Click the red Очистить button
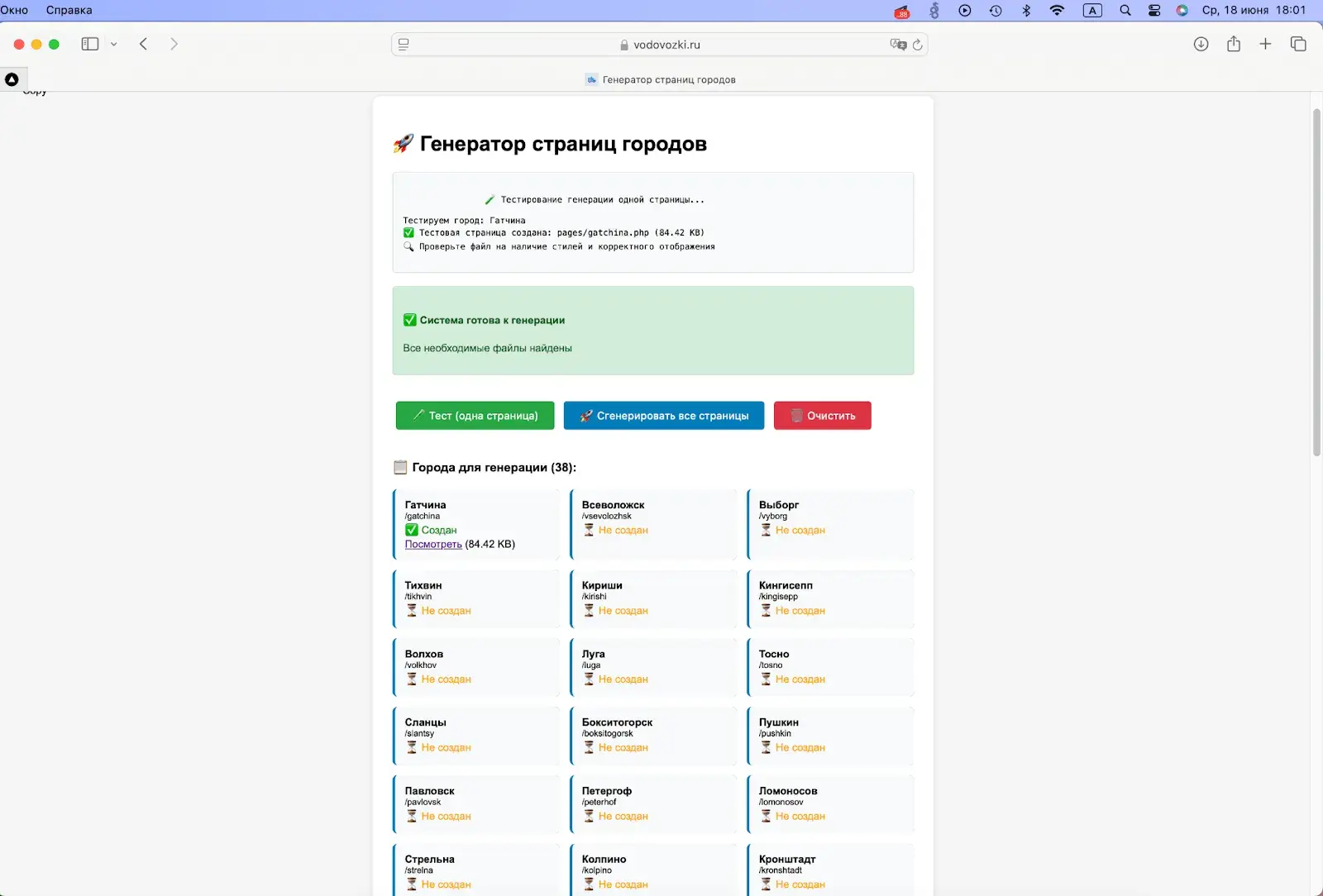Image resolution: width=1323 pixels, height=896 pixels. (822, 416)
